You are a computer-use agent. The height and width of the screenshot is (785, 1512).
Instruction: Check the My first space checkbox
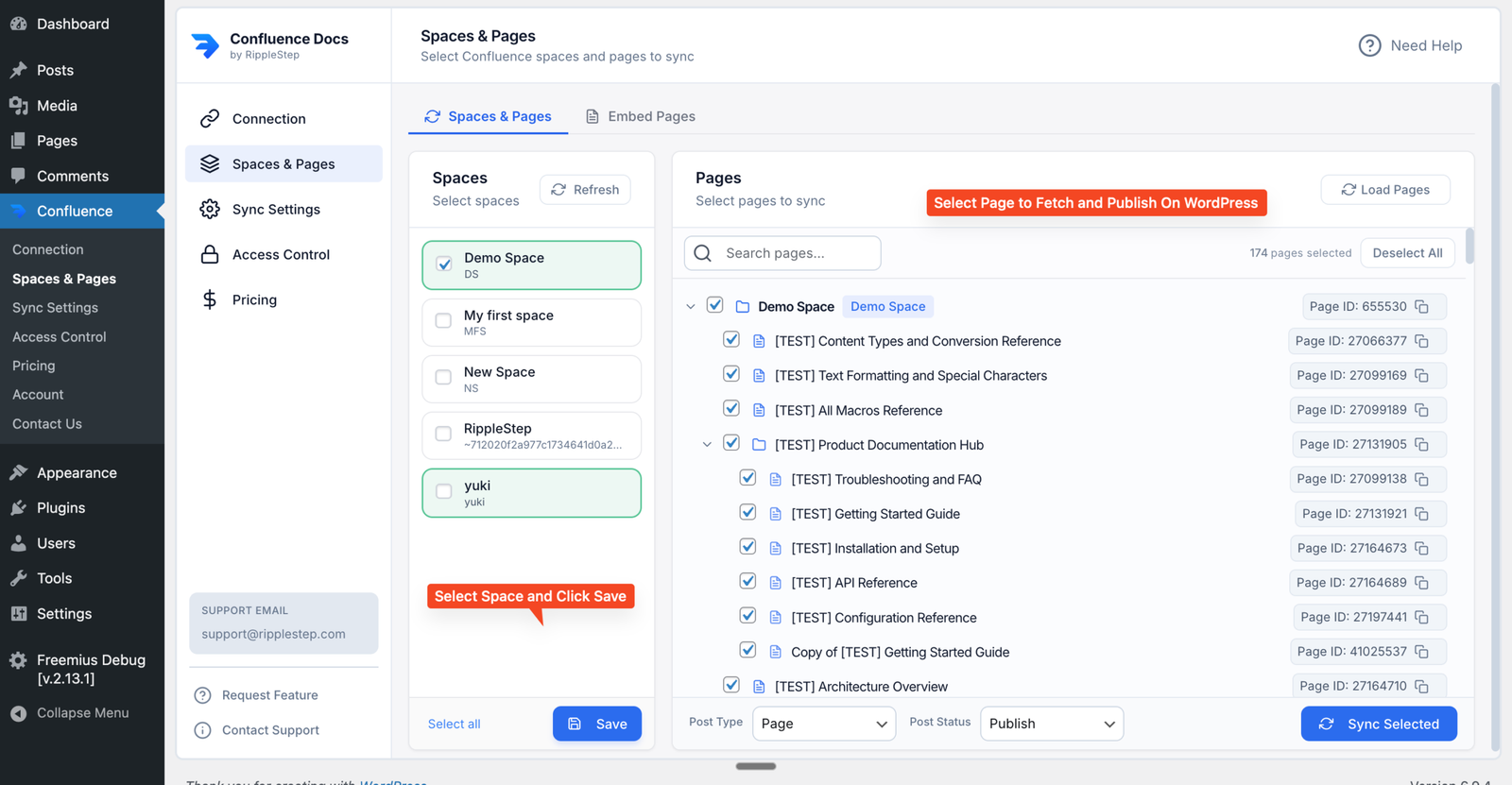coord(443,320)
